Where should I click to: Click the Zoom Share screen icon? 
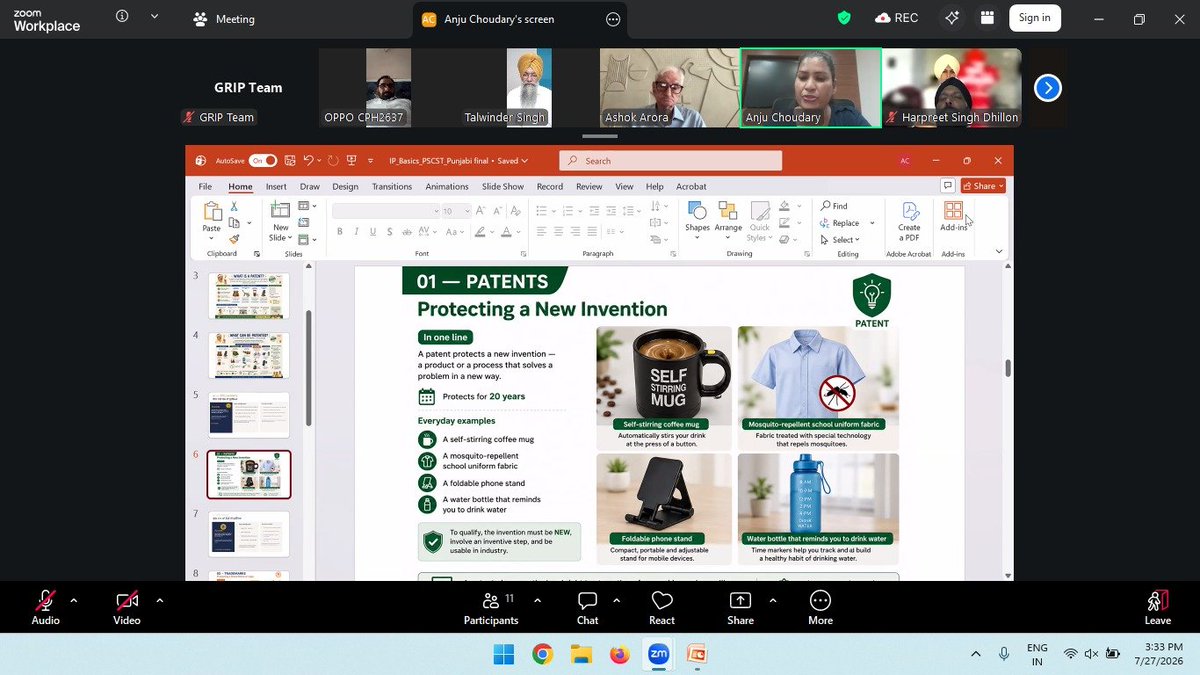pos(740,600)
